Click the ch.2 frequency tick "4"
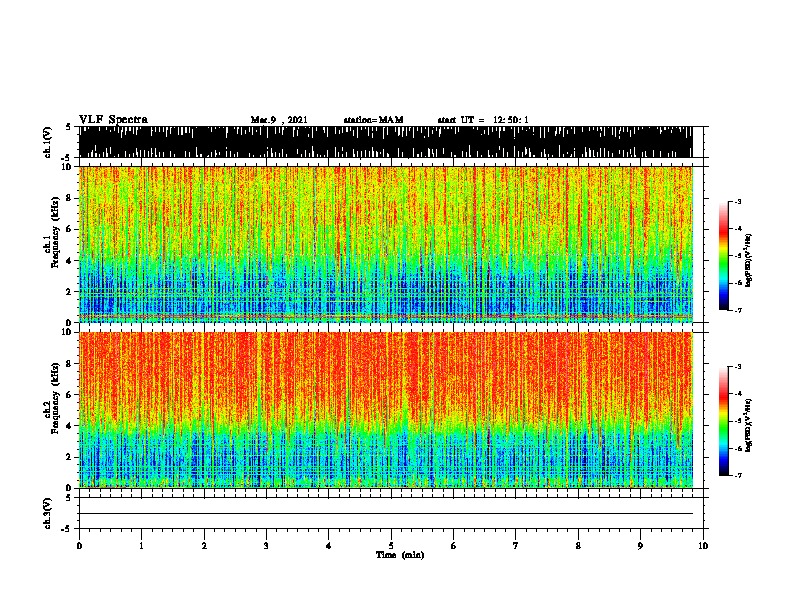This screenshot has height=612, width=792. tap(69, 426)
